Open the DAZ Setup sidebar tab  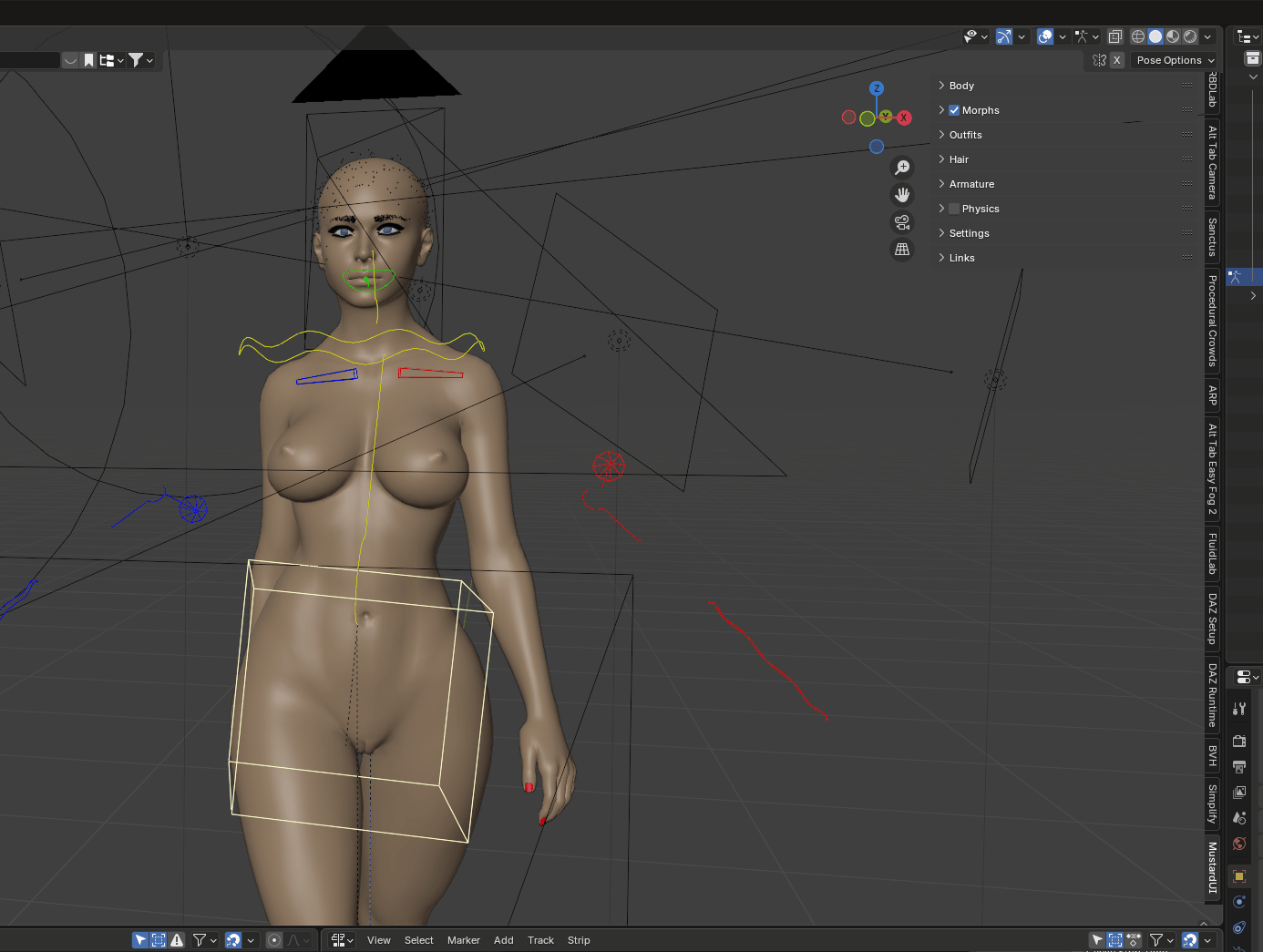1212,619
